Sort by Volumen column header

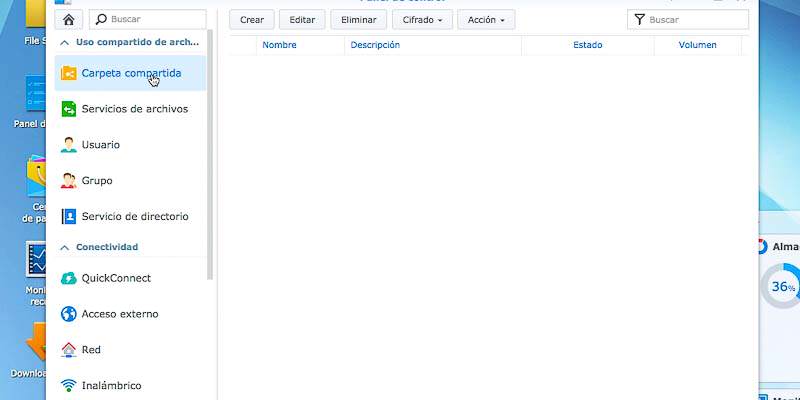[697, 45]
